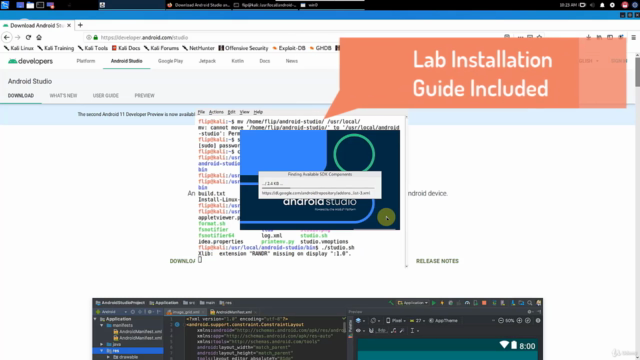640x360 pixels.
Task: Open the Exploit-DB bookmark
Action: point(289,48)
